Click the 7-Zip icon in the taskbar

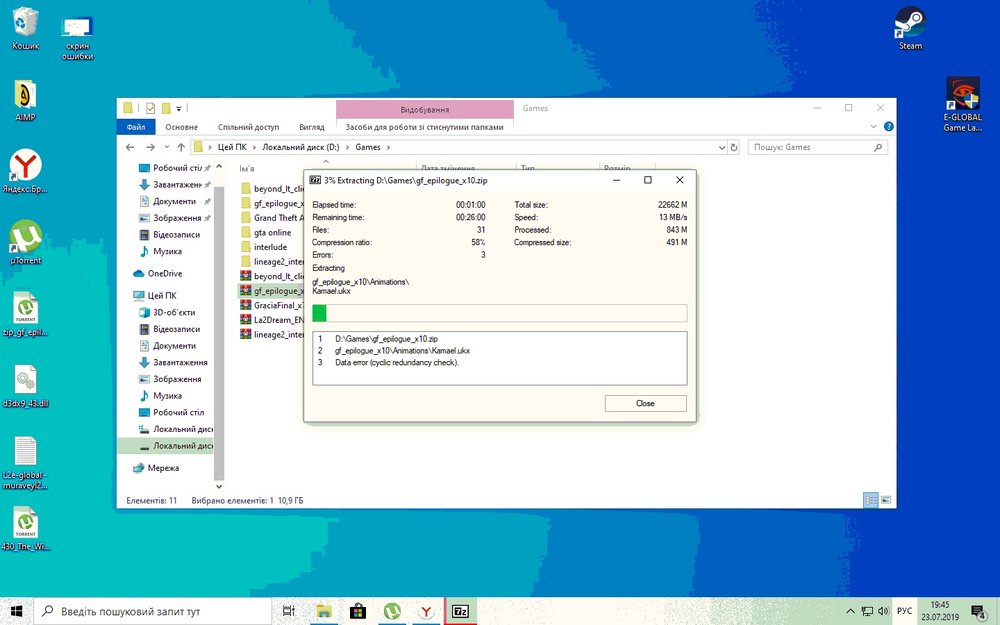click(460, 610)
